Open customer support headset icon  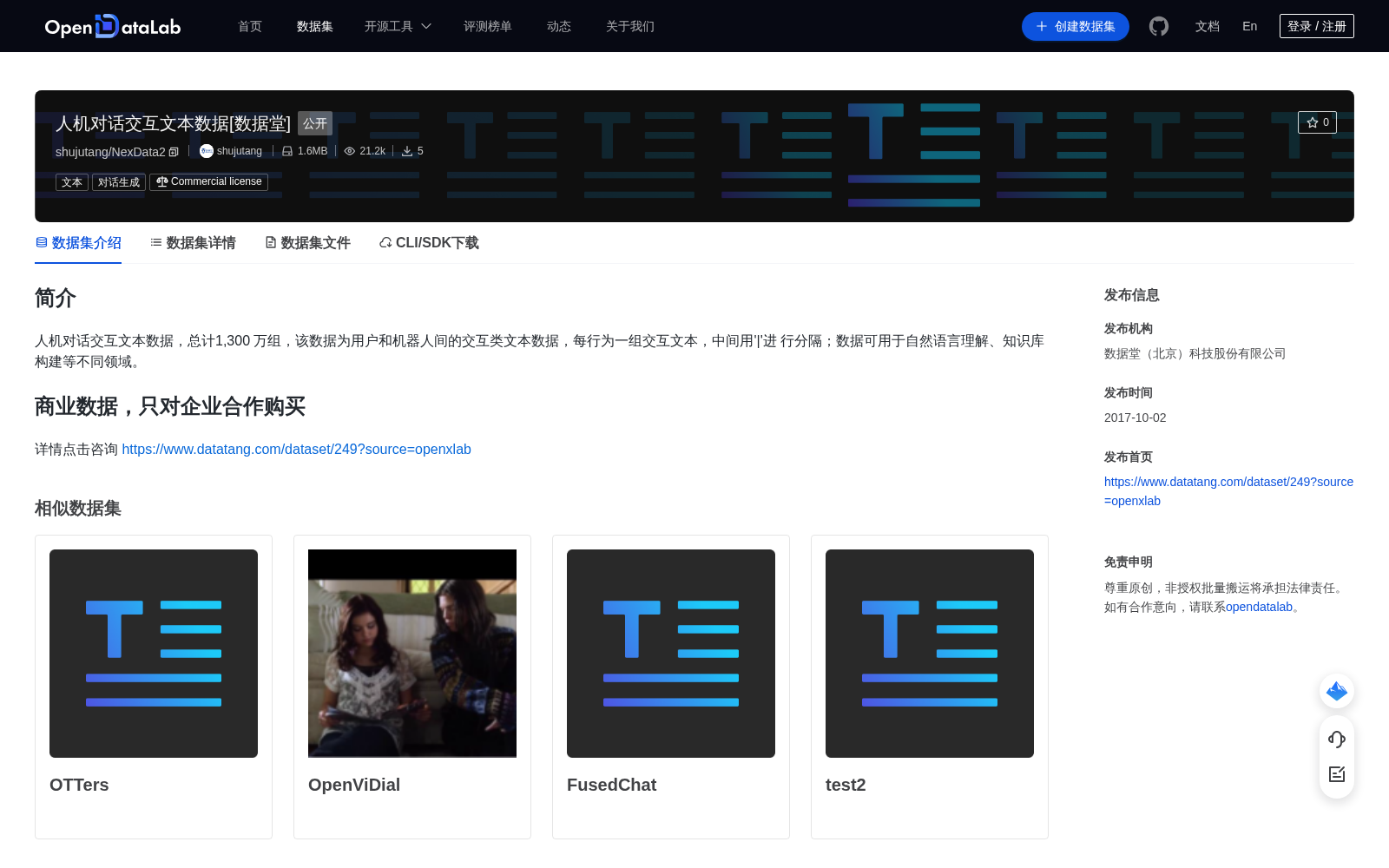pyautogui.click(x=1337, y=739)
